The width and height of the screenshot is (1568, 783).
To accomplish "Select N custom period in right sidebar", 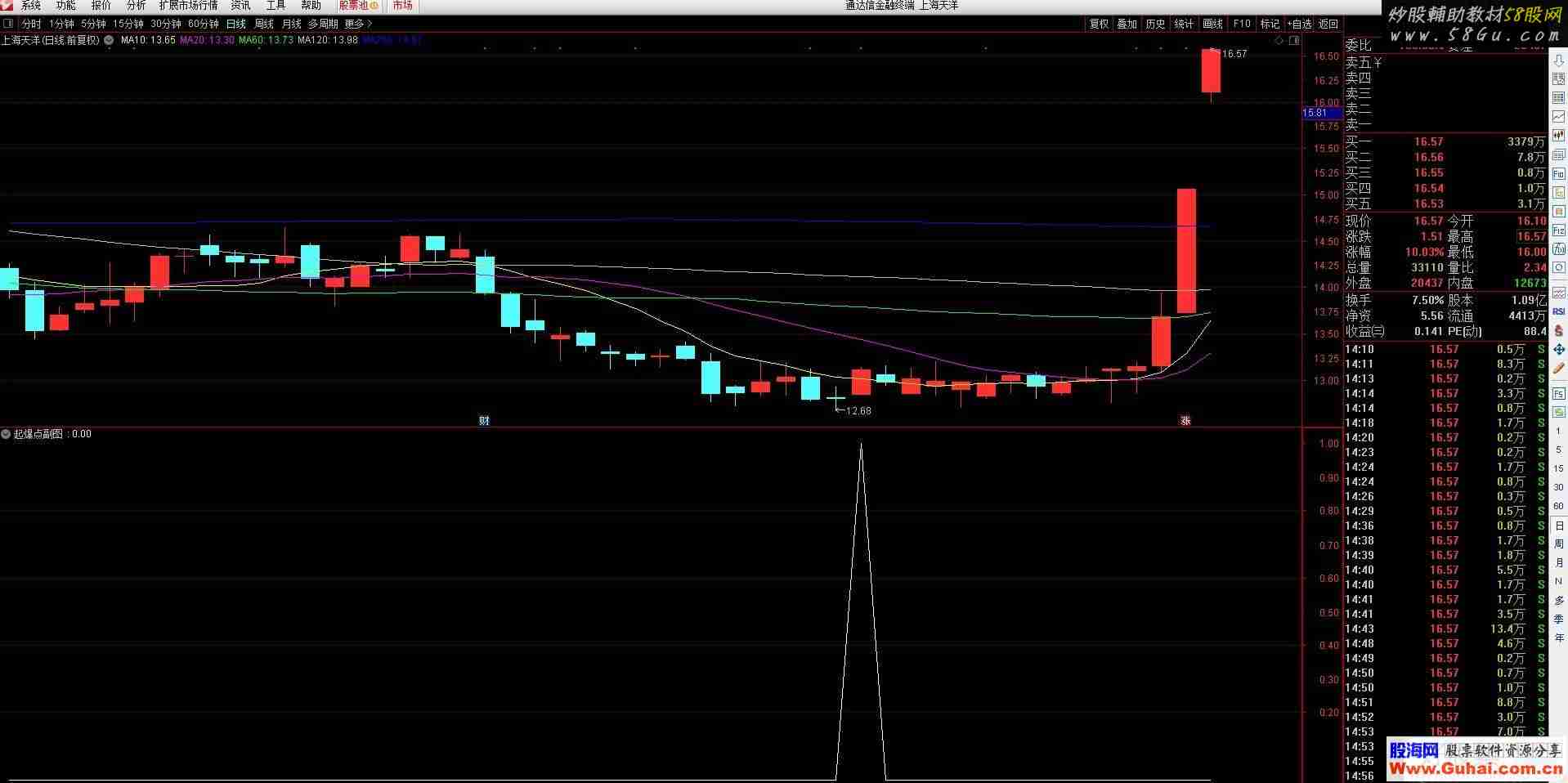I will click(x=1558, y=581).
